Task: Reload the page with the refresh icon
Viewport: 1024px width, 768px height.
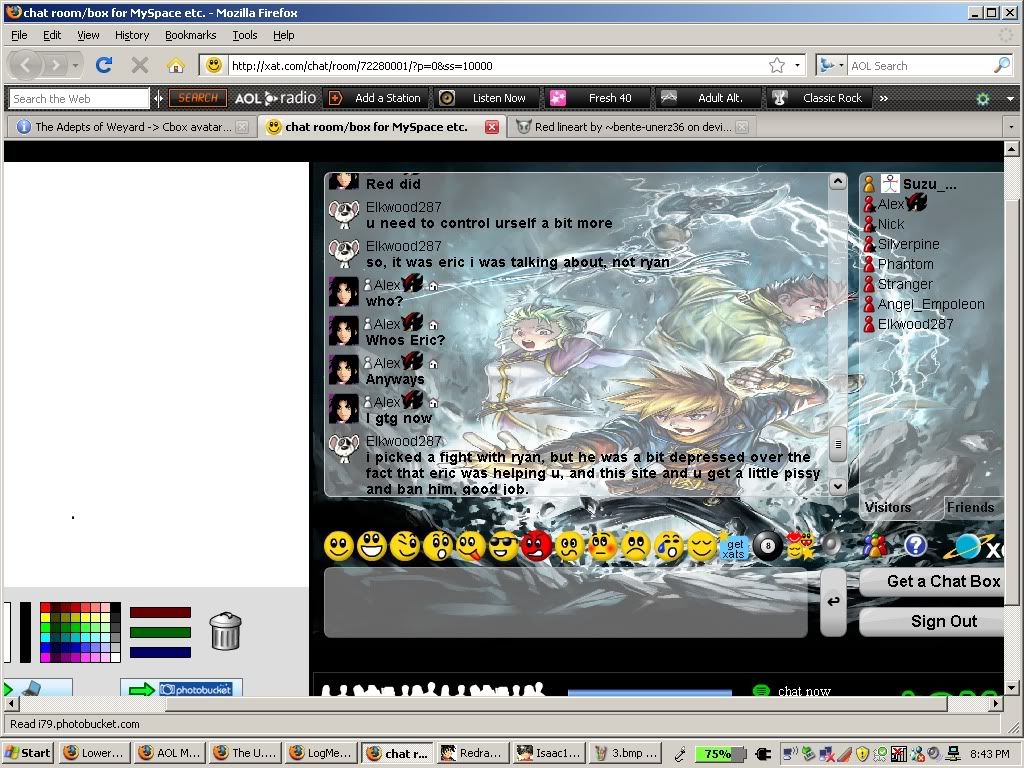Action: tap(103, 65)
